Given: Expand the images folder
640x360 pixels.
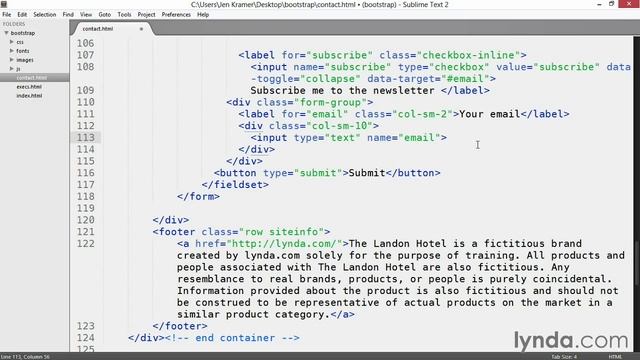Looking at the screenshot, I should click(12, 60).
